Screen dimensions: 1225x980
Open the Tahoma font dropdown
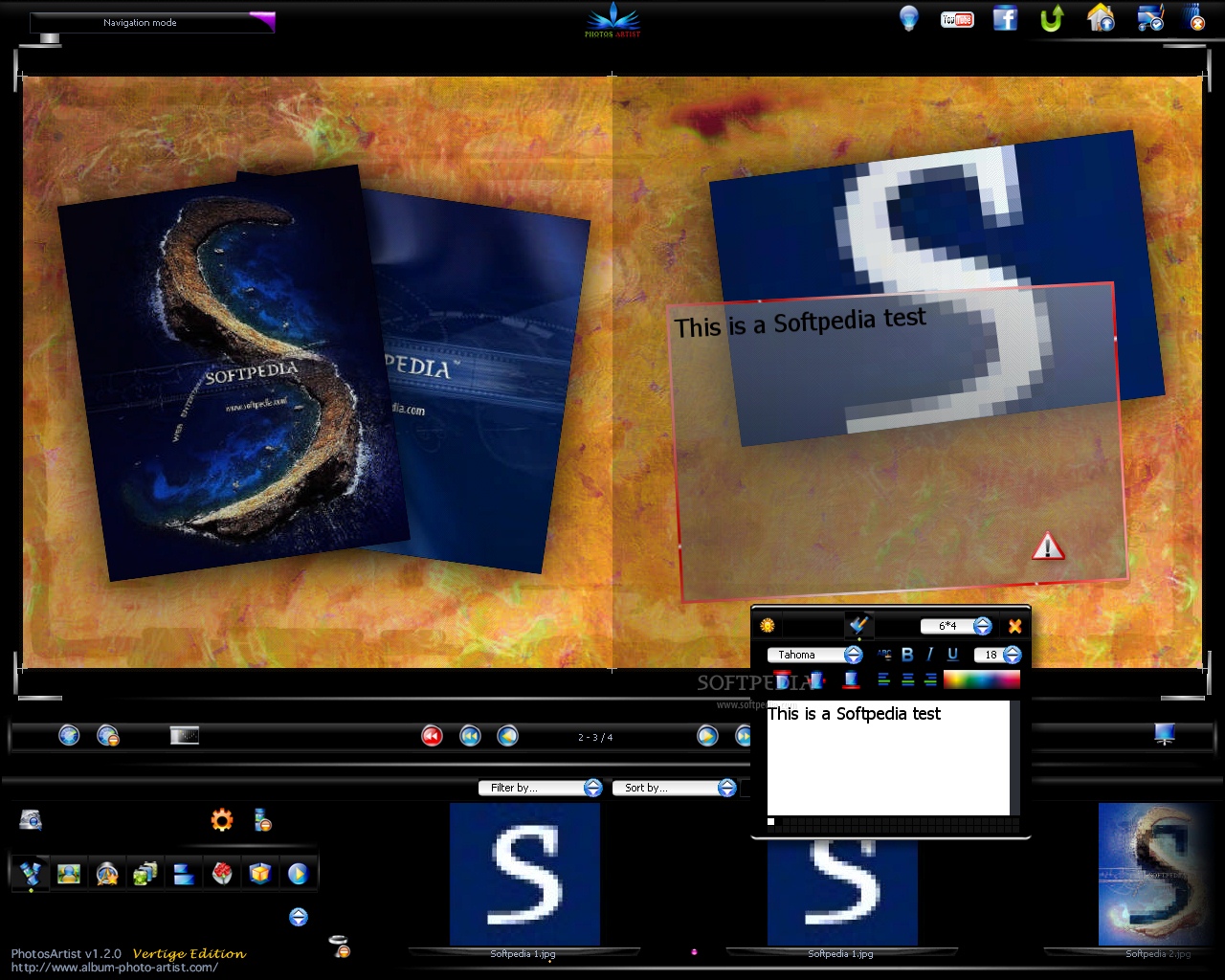coord(814,655)
